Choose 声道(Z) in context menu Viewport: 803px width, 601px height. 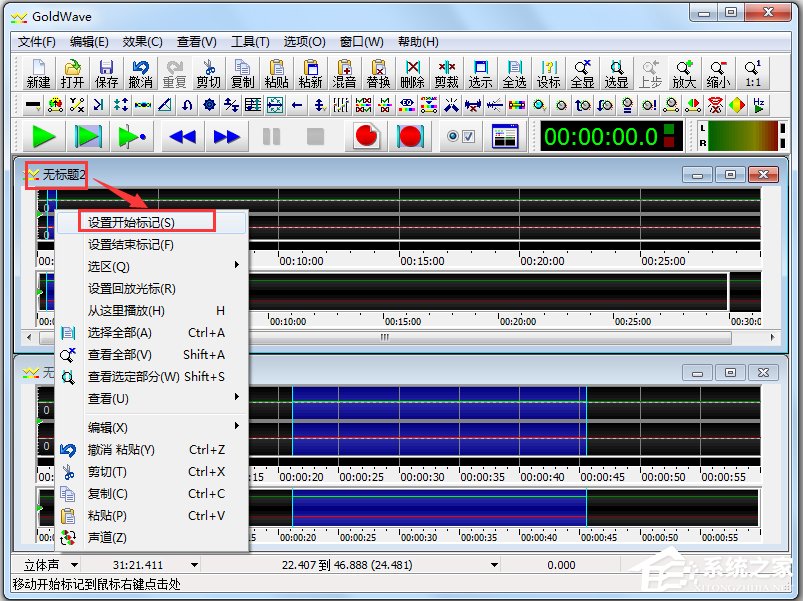153,538
